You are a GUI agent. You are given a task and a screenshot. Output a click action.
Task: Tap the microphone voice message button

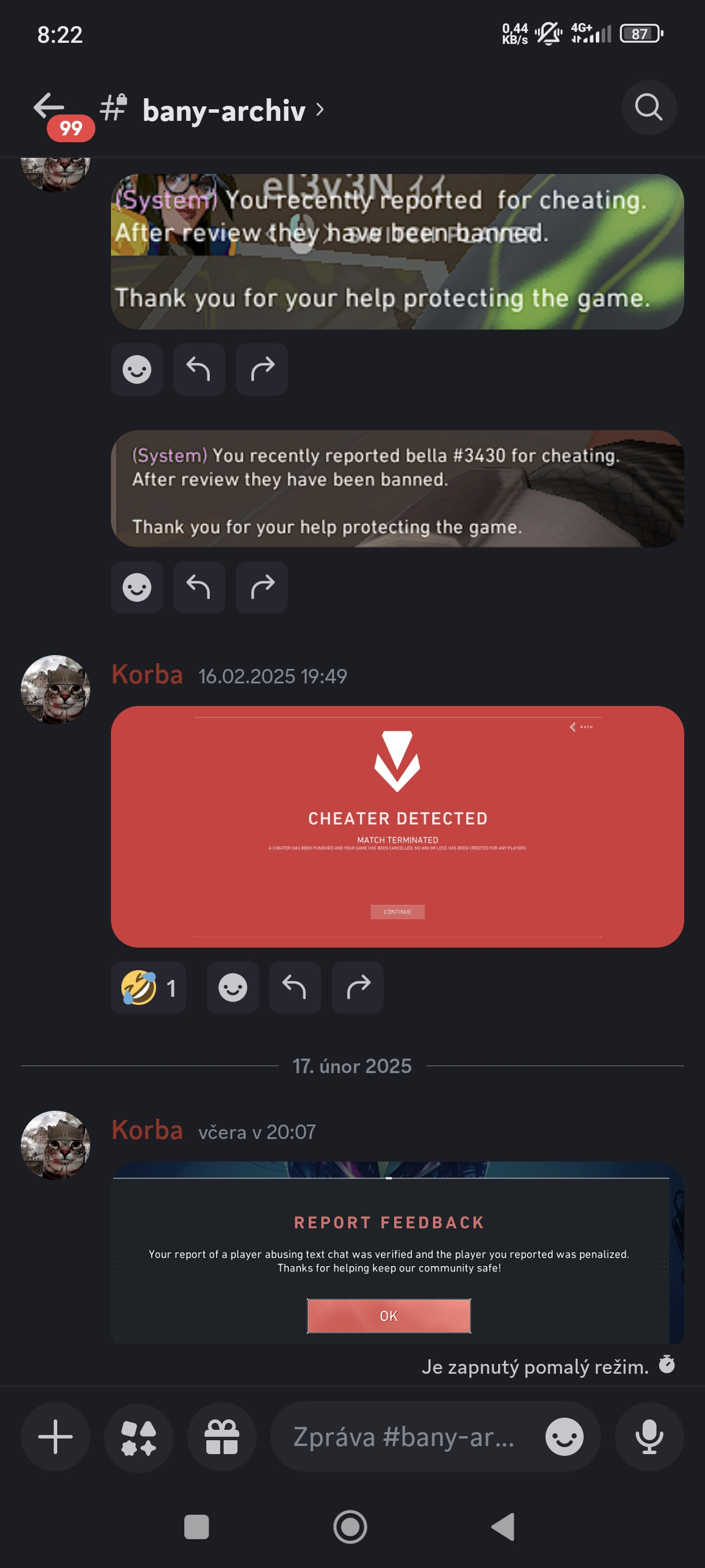pos(649,1437)
